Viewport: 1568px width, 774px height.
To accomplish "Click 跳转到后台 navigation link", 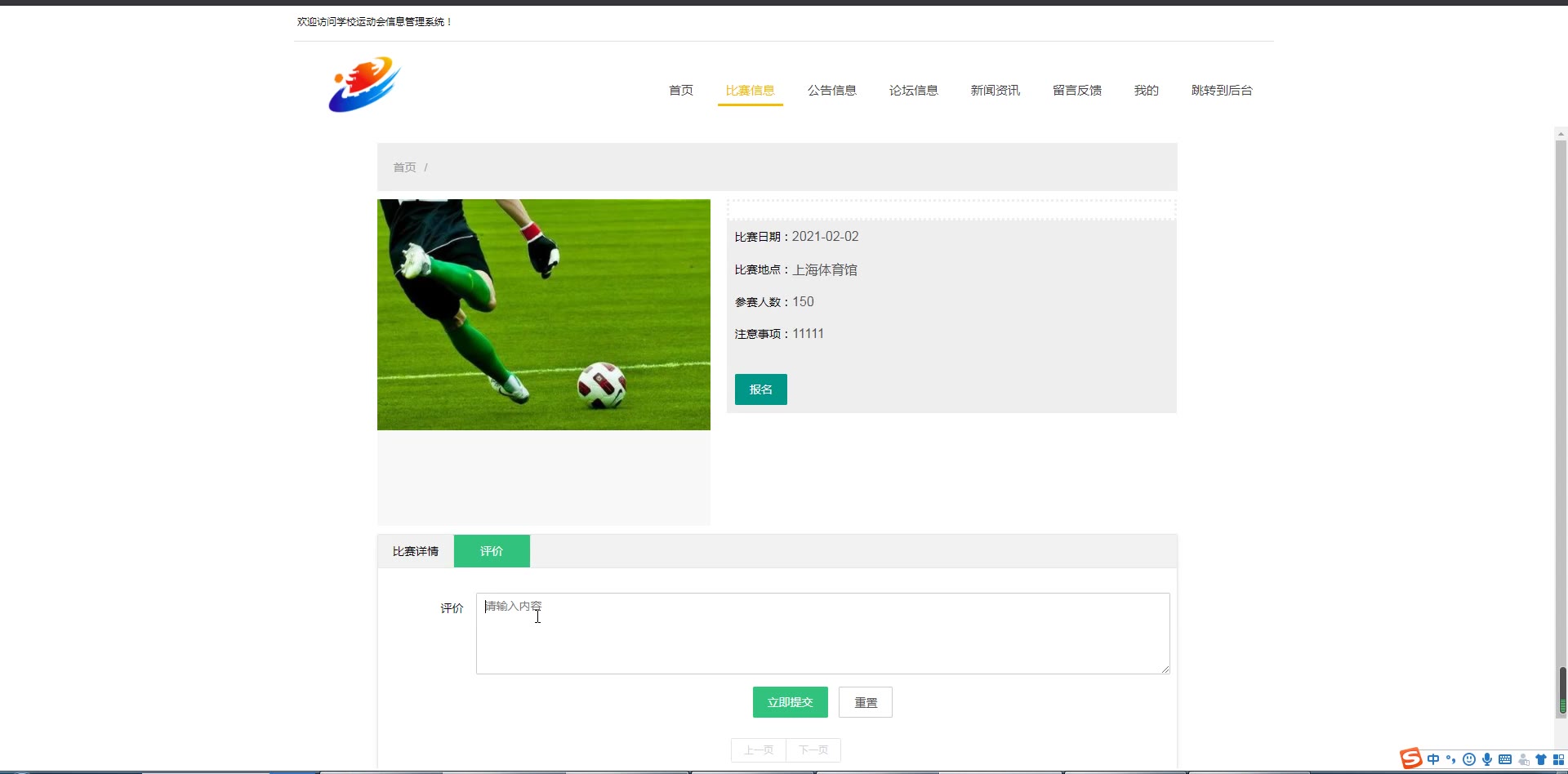I will tap(1222, 90).
